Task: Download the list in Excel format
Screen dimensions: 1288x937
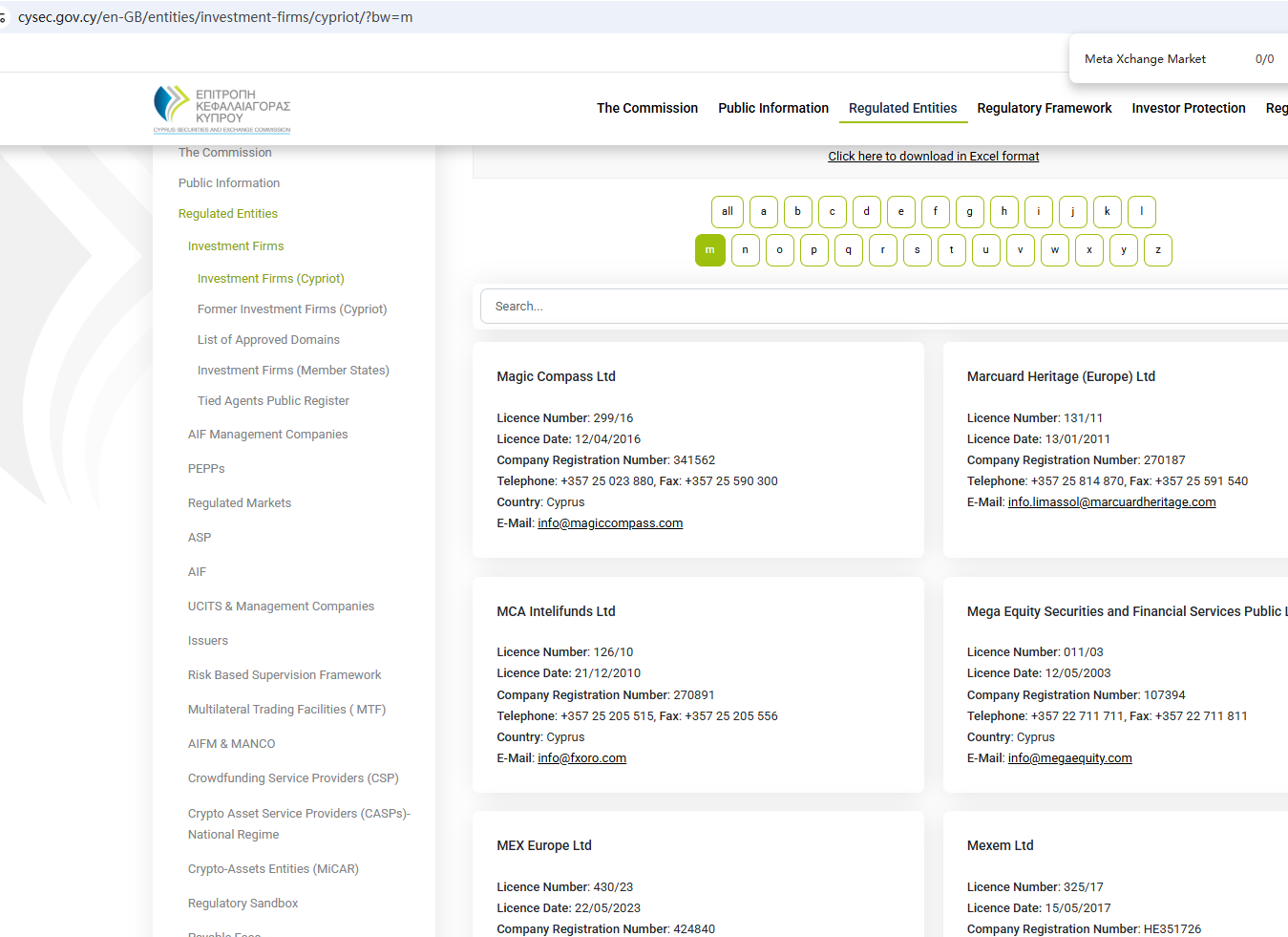Action: [933, 157]
